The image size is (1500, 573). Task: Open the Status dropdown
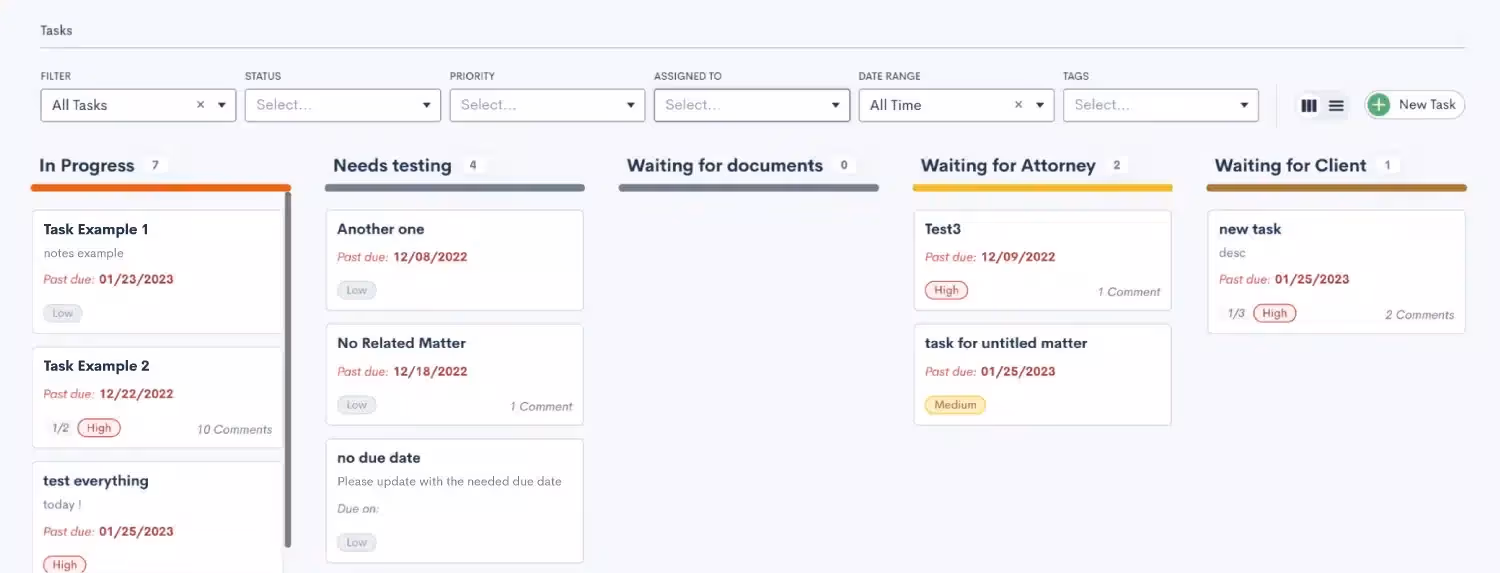343,105
